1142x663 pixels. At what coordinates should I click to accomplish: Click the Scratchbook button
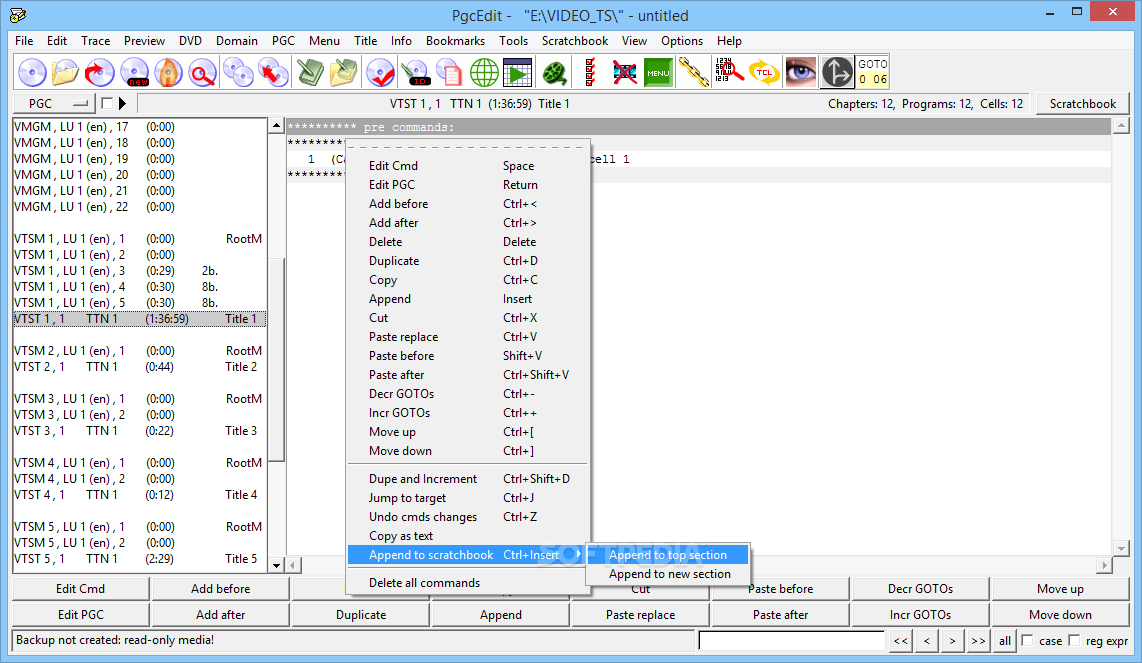coord(1082,103)
